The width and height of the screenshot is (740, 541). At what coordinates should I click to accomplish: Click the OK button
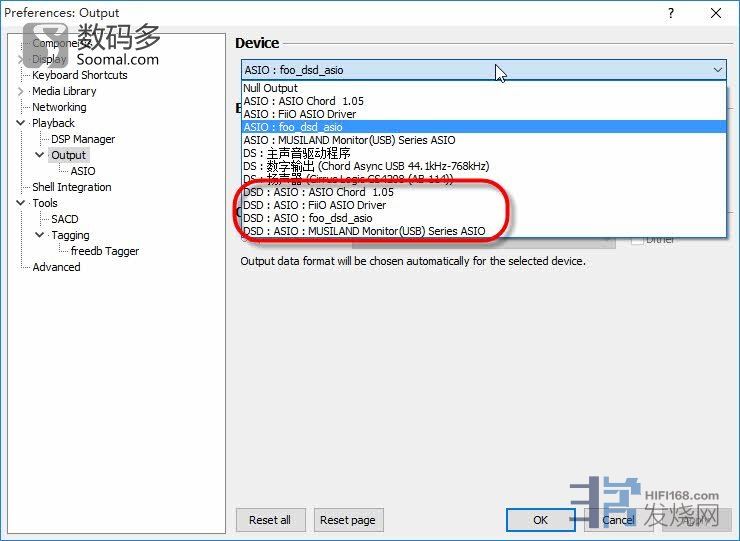point(540,520)
